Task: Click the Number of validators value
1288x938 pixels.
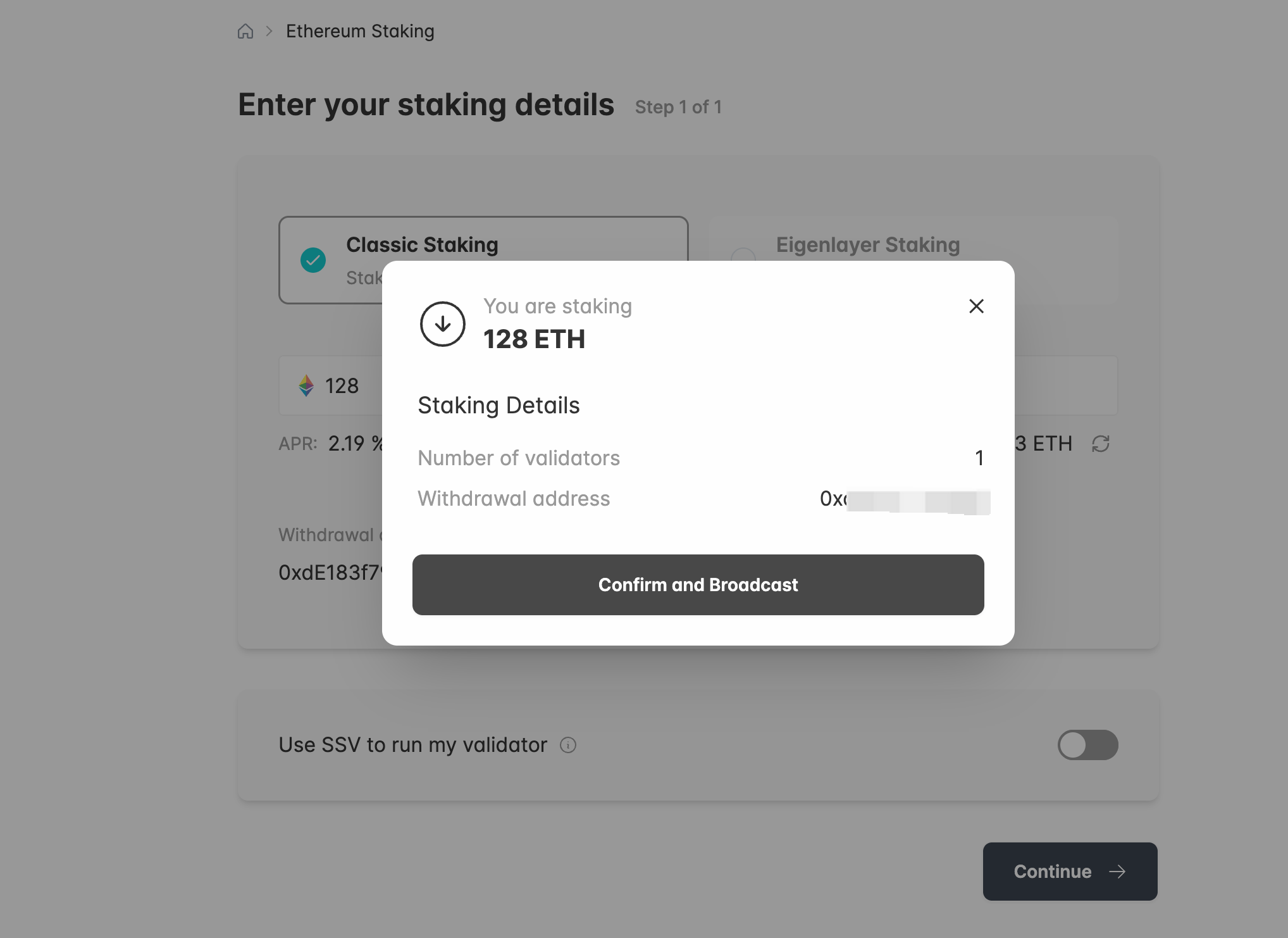Action: click(979, 458)
